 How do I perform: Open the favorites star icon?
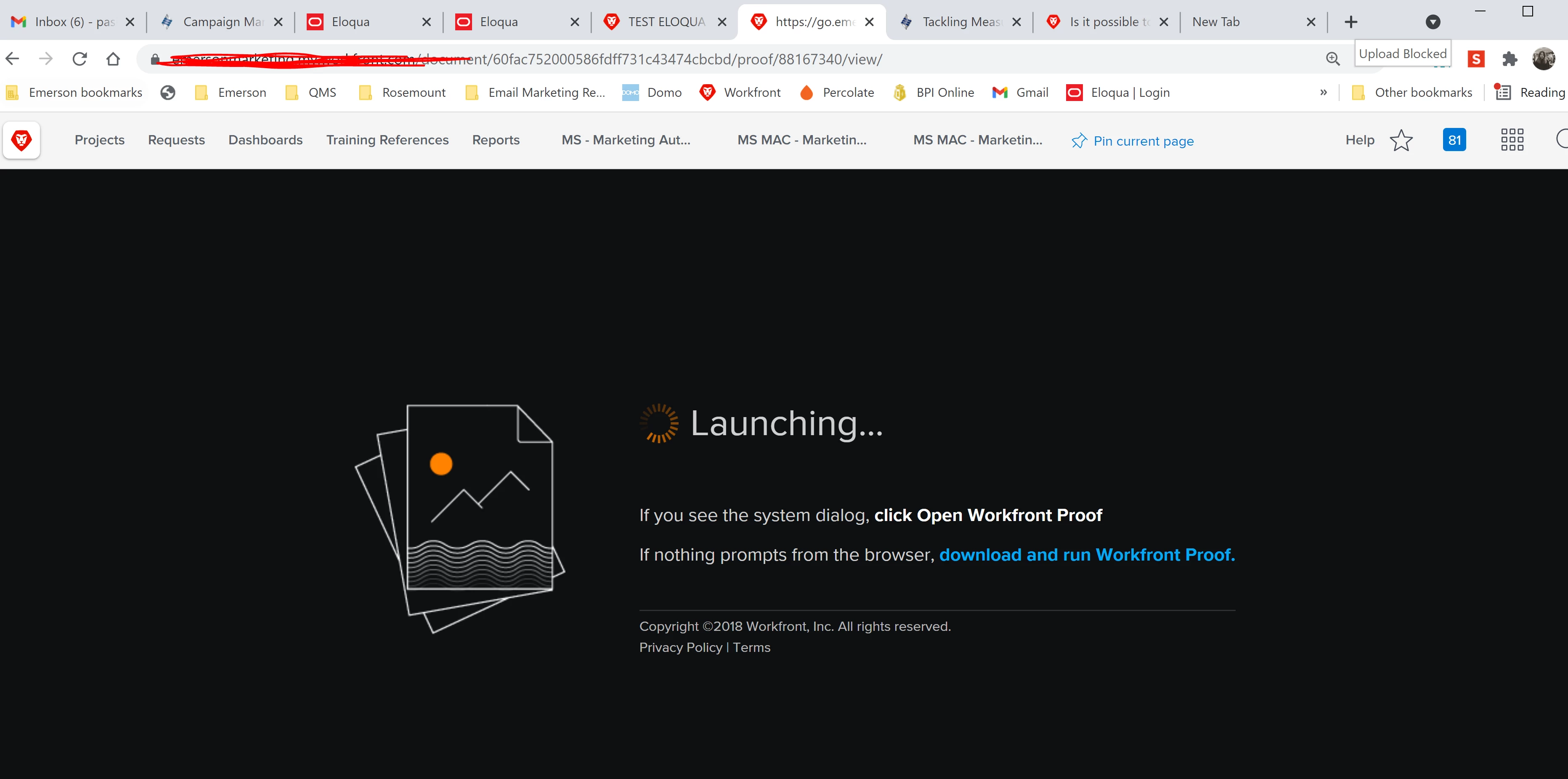tap(1401, 140)
